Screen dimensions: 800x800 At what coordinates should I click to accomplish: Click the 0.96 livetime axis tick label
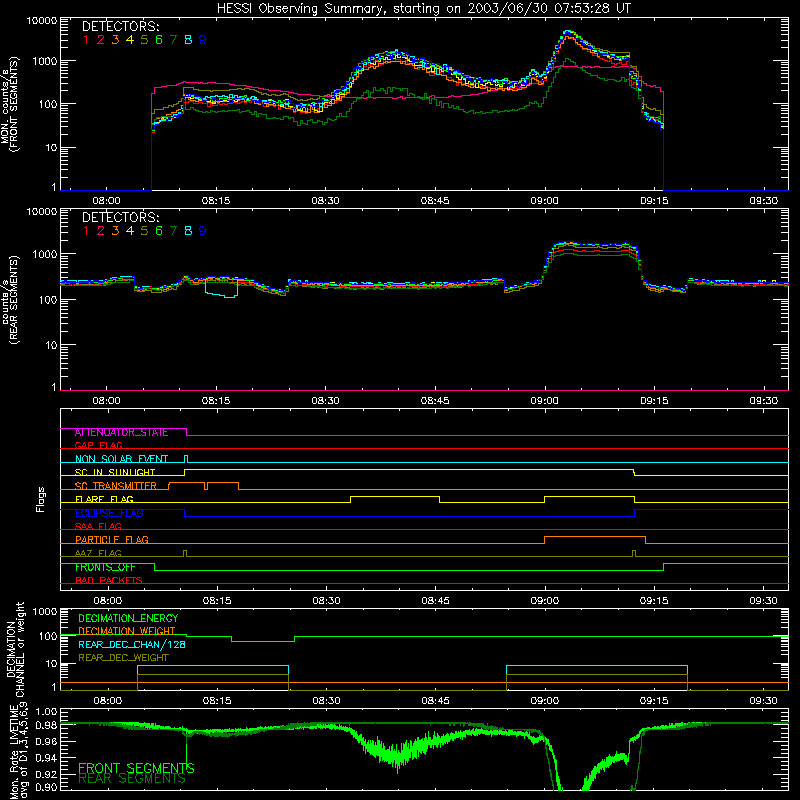tap(46, 742)
